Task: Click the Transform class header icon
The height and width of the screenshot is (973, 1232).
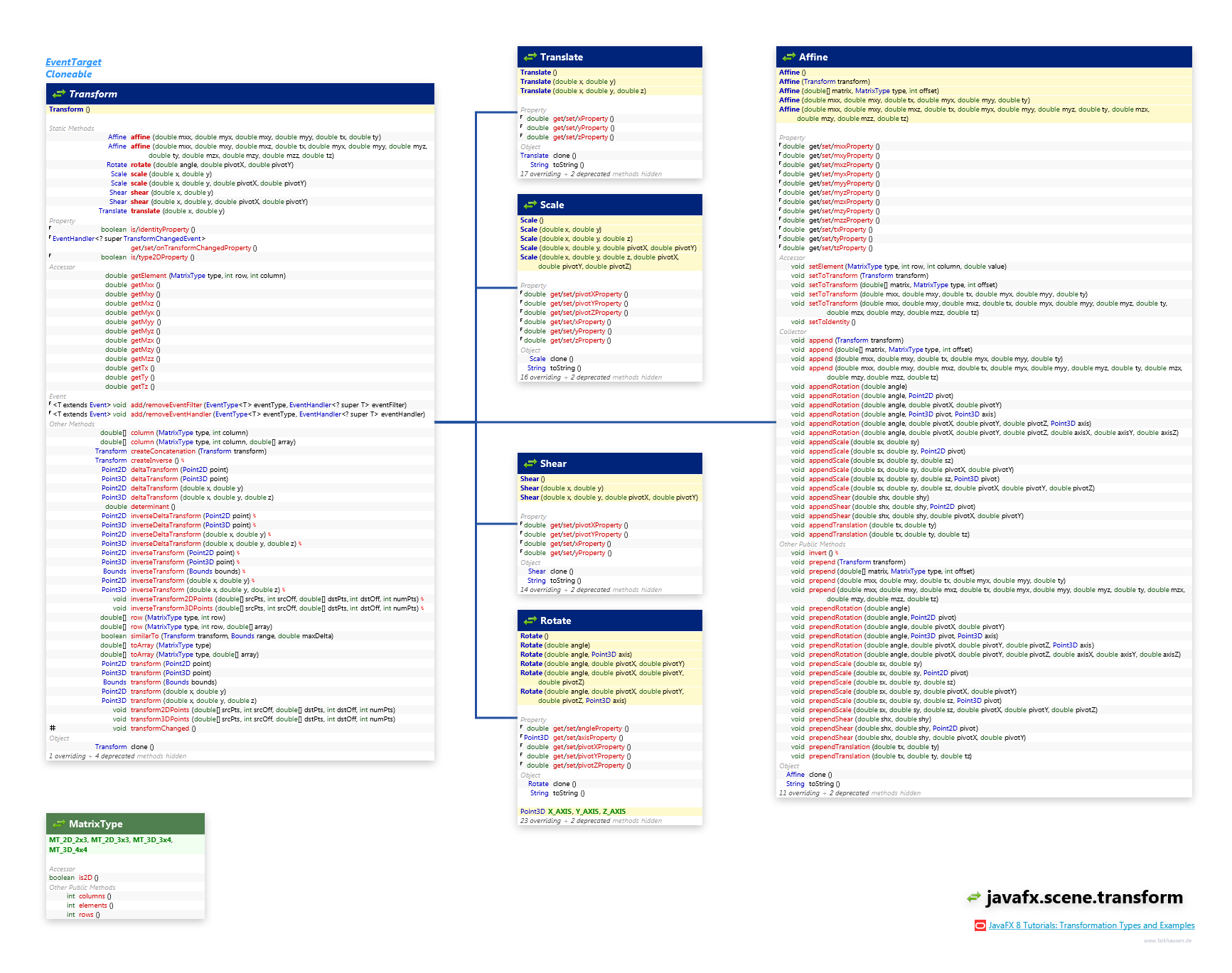Action: [59, 94]
